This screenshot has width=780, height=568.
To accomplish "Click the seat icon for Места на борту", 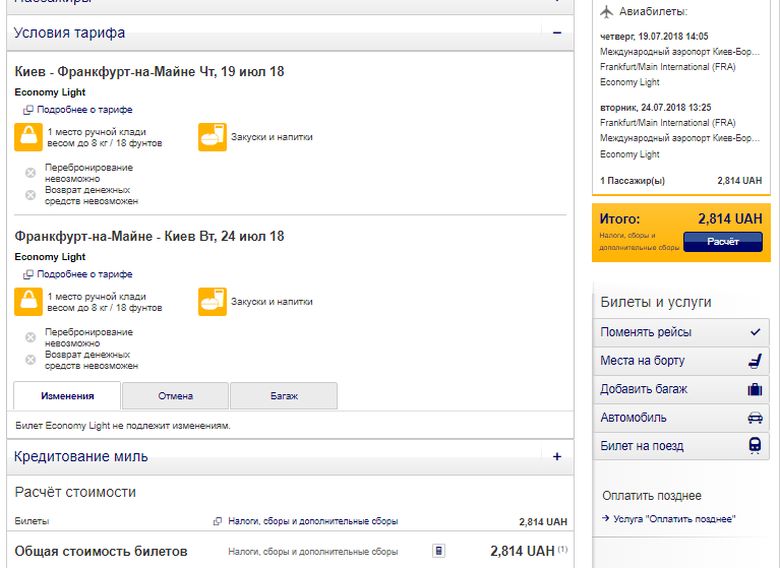I will pyautogui.click(x=755, y=361).
